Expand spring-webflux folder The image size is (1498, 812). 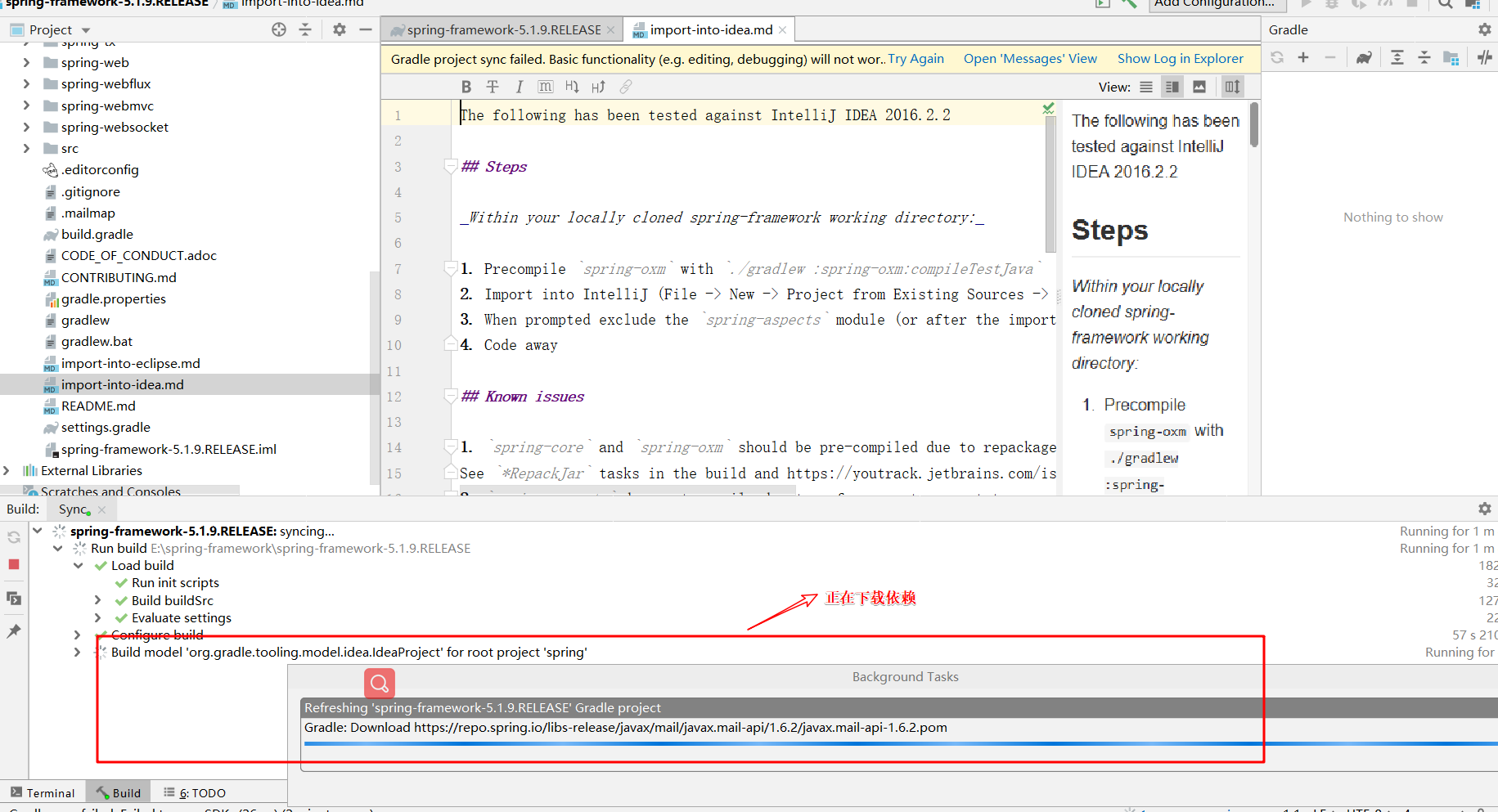coord(26,83)
